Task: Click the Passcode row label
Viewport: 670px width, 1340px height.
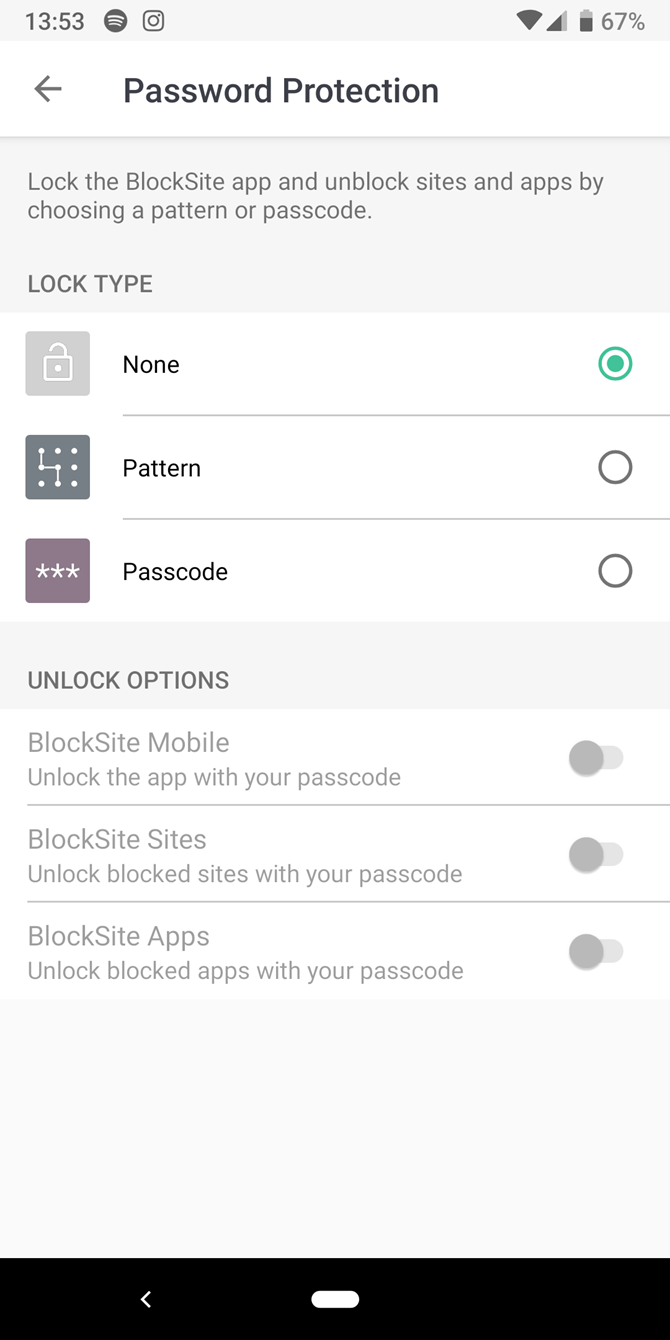Action: (174, 571)
